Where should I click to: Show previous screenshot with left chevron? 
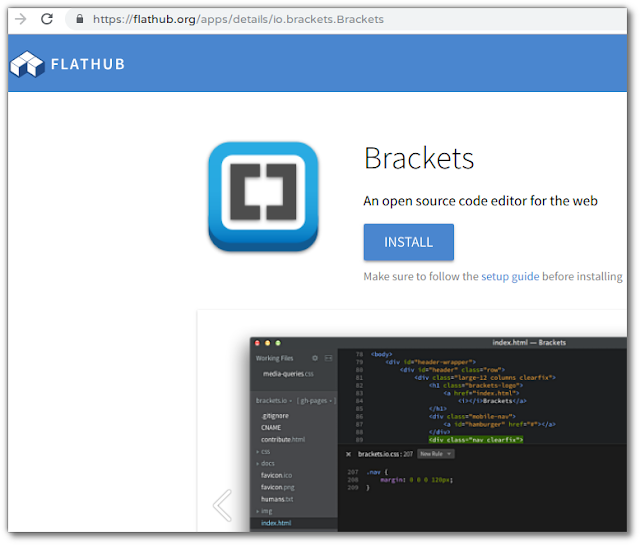tap(222, 505)
